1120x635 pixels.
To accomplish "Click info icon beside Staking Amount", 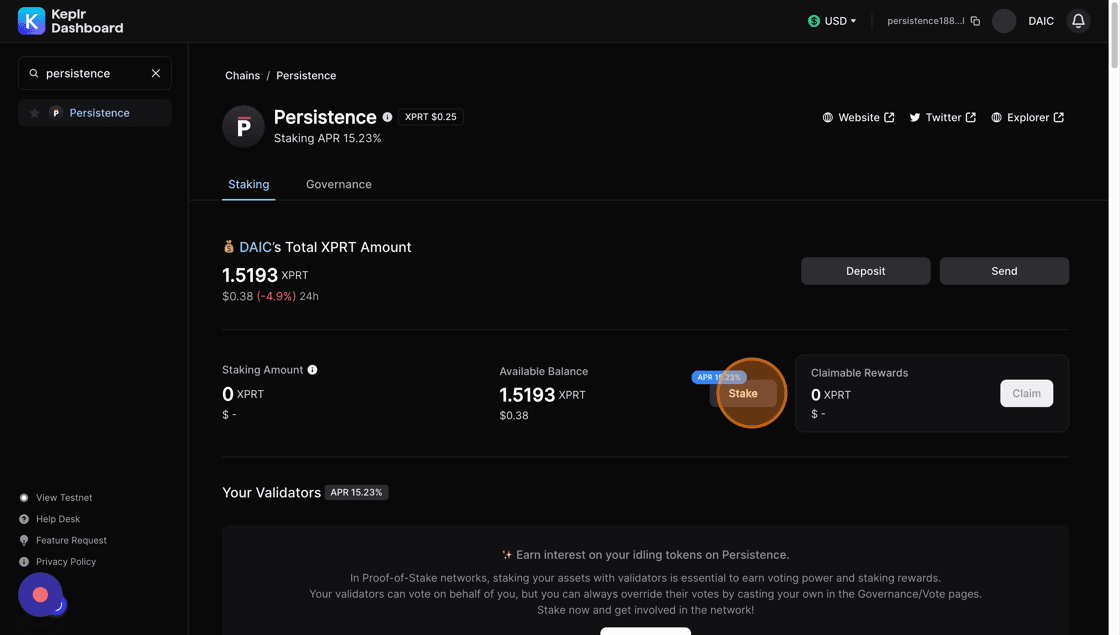I will pyautogui.click(x=312, y=370).
